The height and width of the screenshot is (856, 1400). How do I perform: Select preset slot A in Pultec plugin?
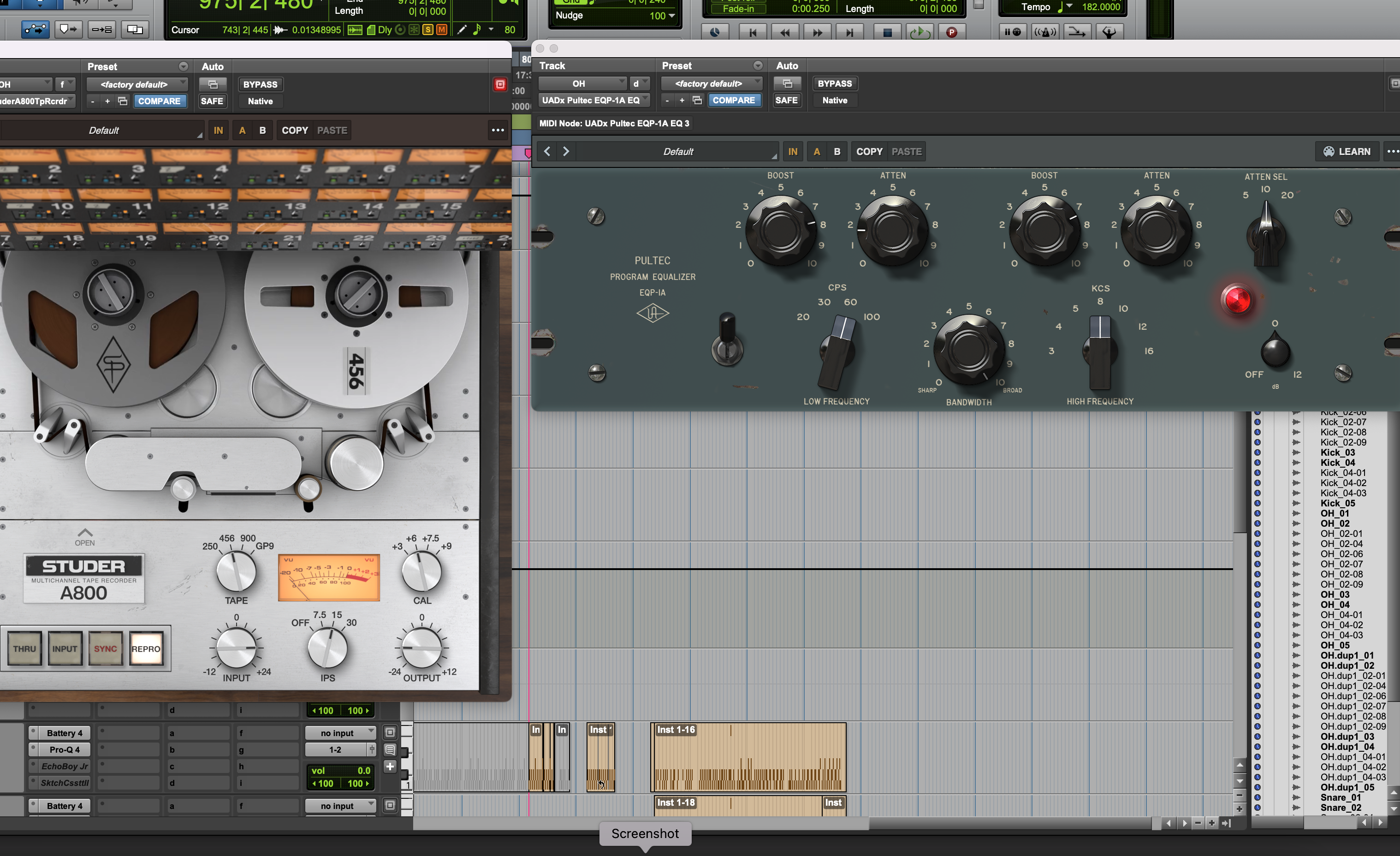point(817,152)
